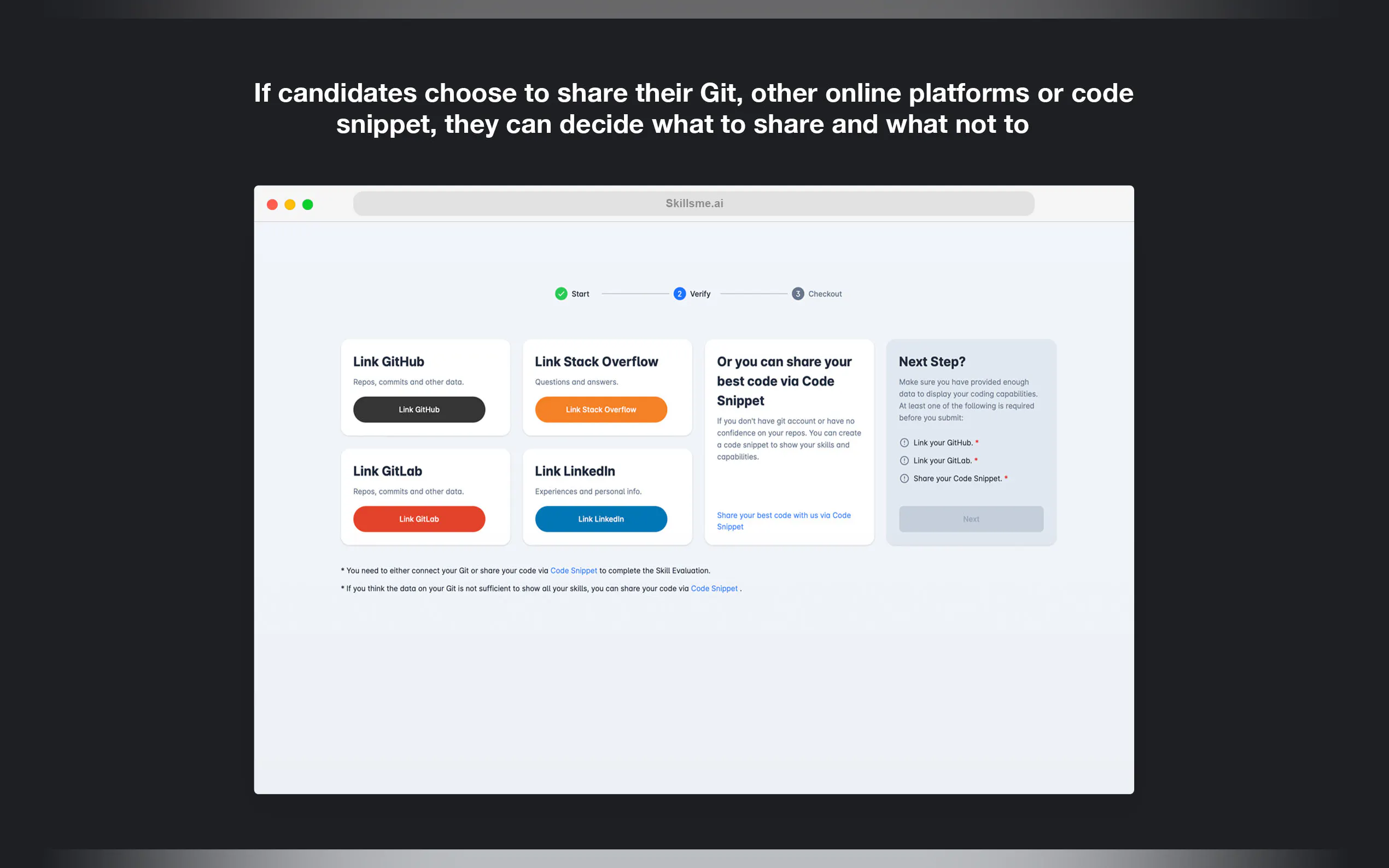This screenshot has height=868, width=1389.
Task: Open Code Snippet link in the second footnote
Action: click(714, 589)
